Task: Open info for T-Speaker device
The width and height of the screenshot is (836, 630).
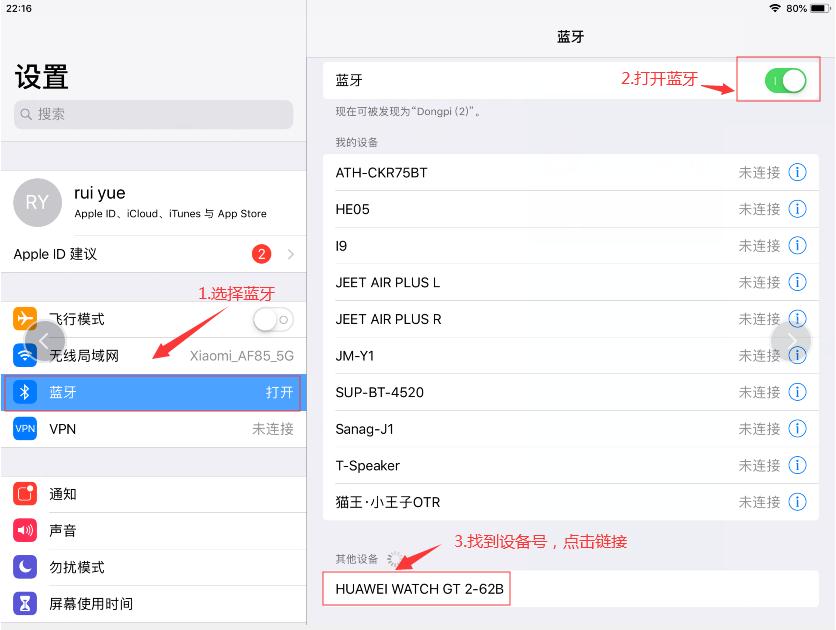Action: tap(797, 465)
